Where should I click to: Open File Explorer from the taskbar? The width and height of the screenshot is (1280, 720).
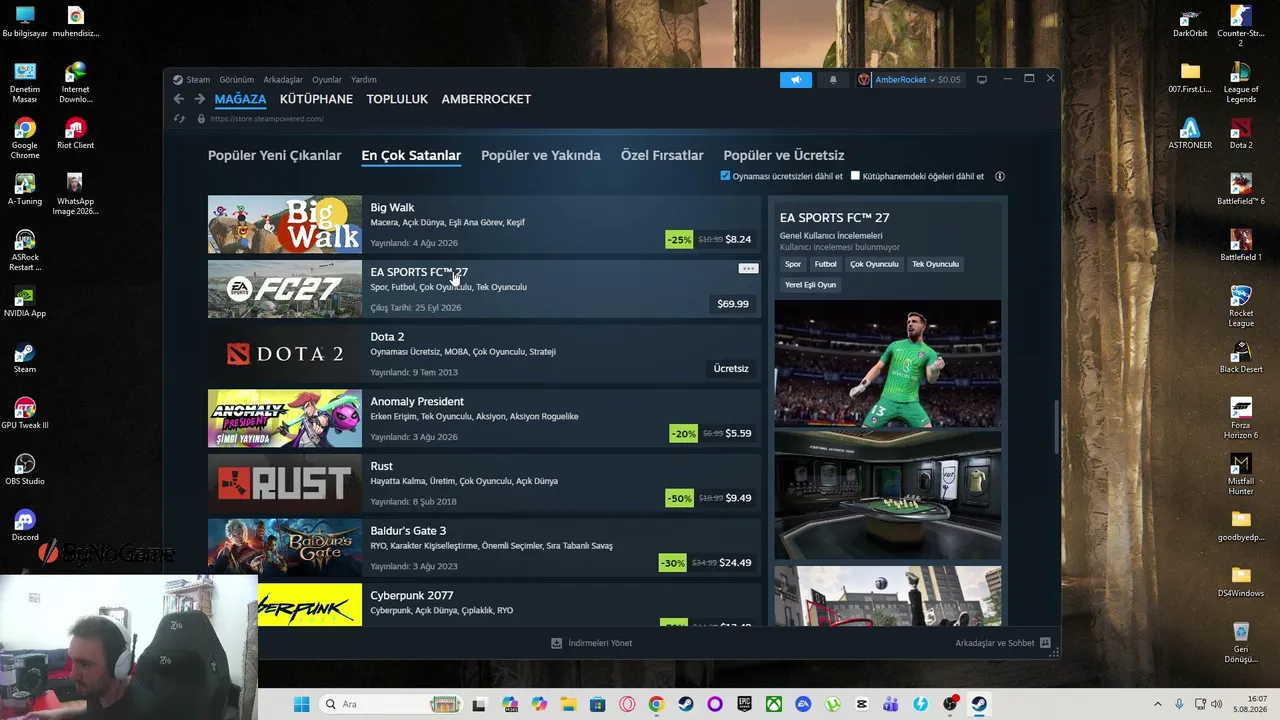coord(568,705)
